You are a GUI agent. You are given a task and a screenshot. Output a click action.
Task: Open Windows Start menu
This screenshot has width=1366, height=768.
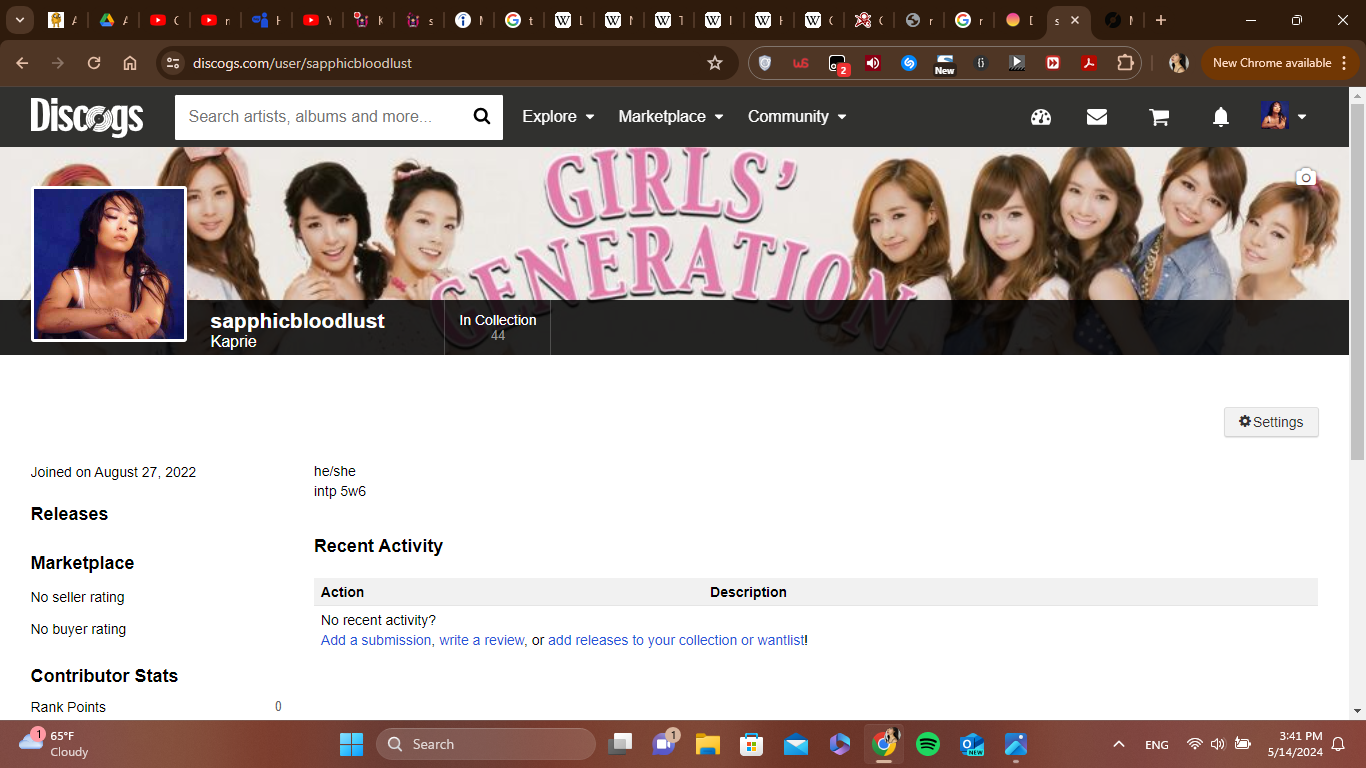coord(351,744)
